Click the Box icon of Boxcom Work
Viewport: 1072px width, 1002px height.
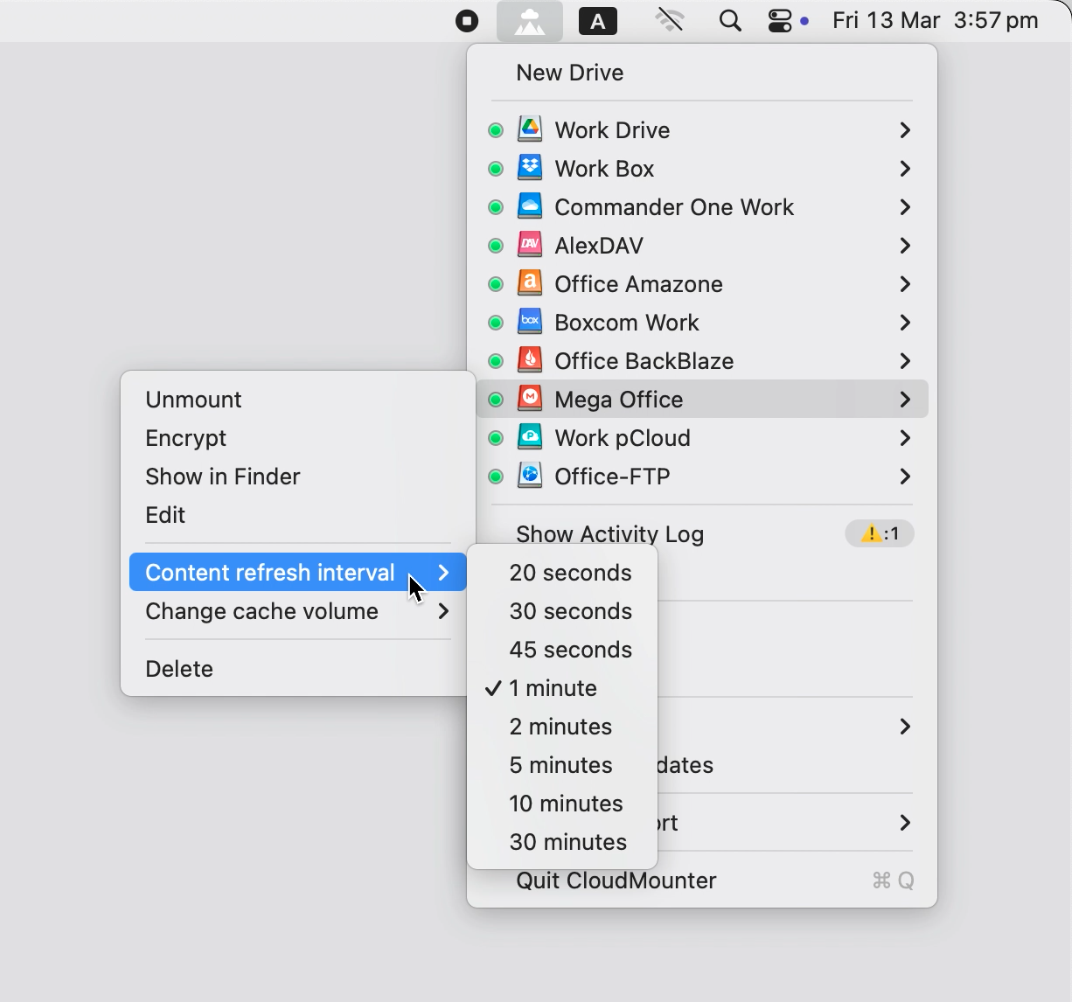[530, 321]
